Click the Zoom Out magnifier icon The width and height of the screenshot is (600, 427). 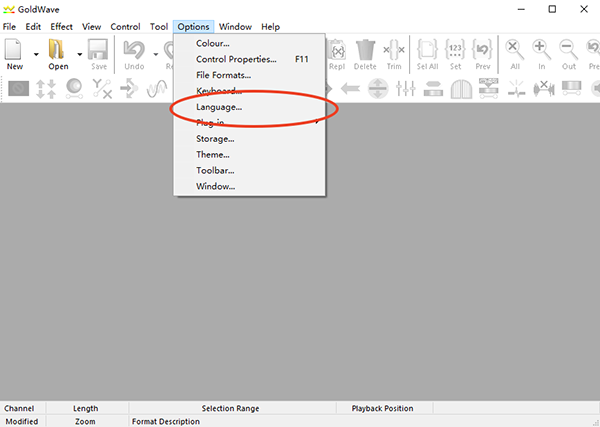tap(568, 50)
